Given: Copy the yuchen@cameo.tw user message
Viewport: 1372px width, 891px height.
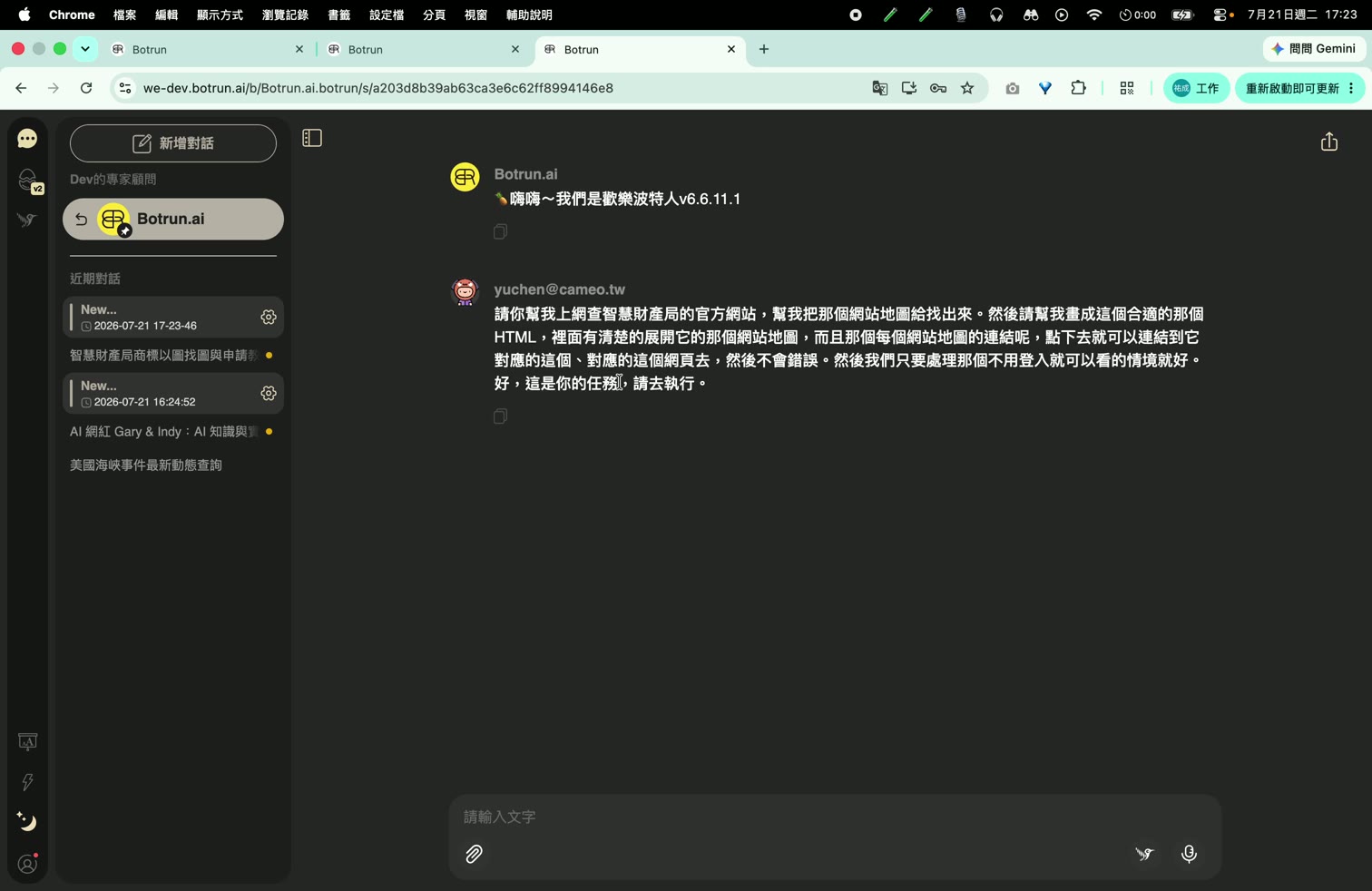Looking at the screenshot, I should tap(500, 416).
